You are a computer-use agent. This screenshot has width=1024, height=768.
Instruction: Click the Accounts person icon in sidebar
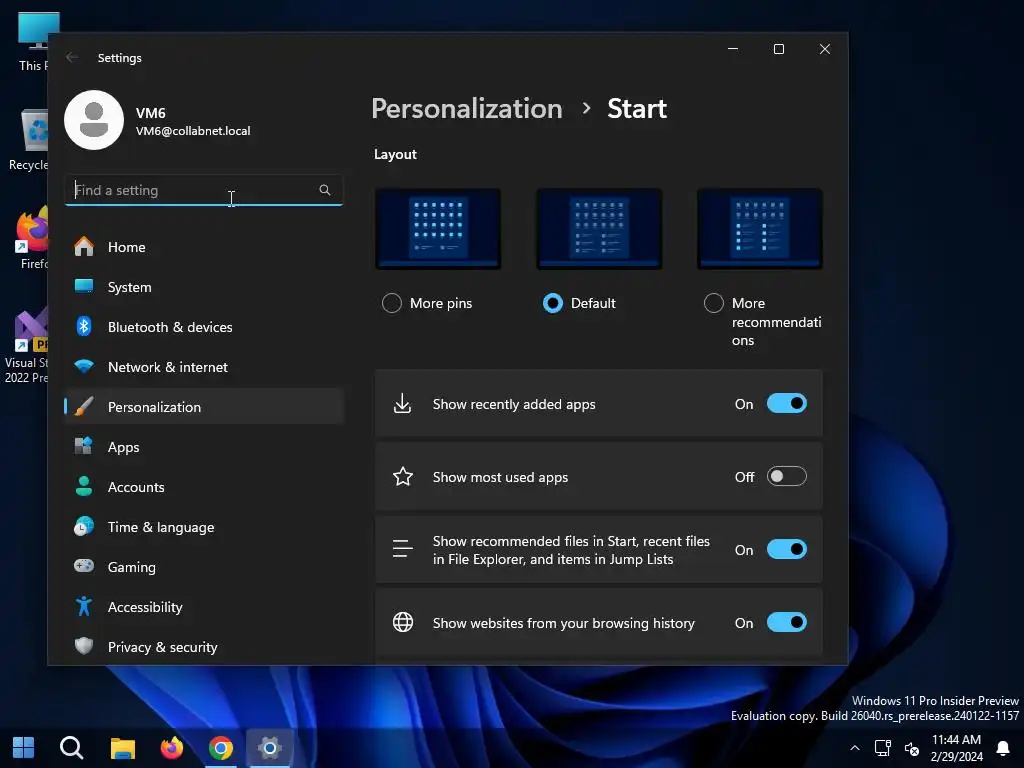(84, 487)
